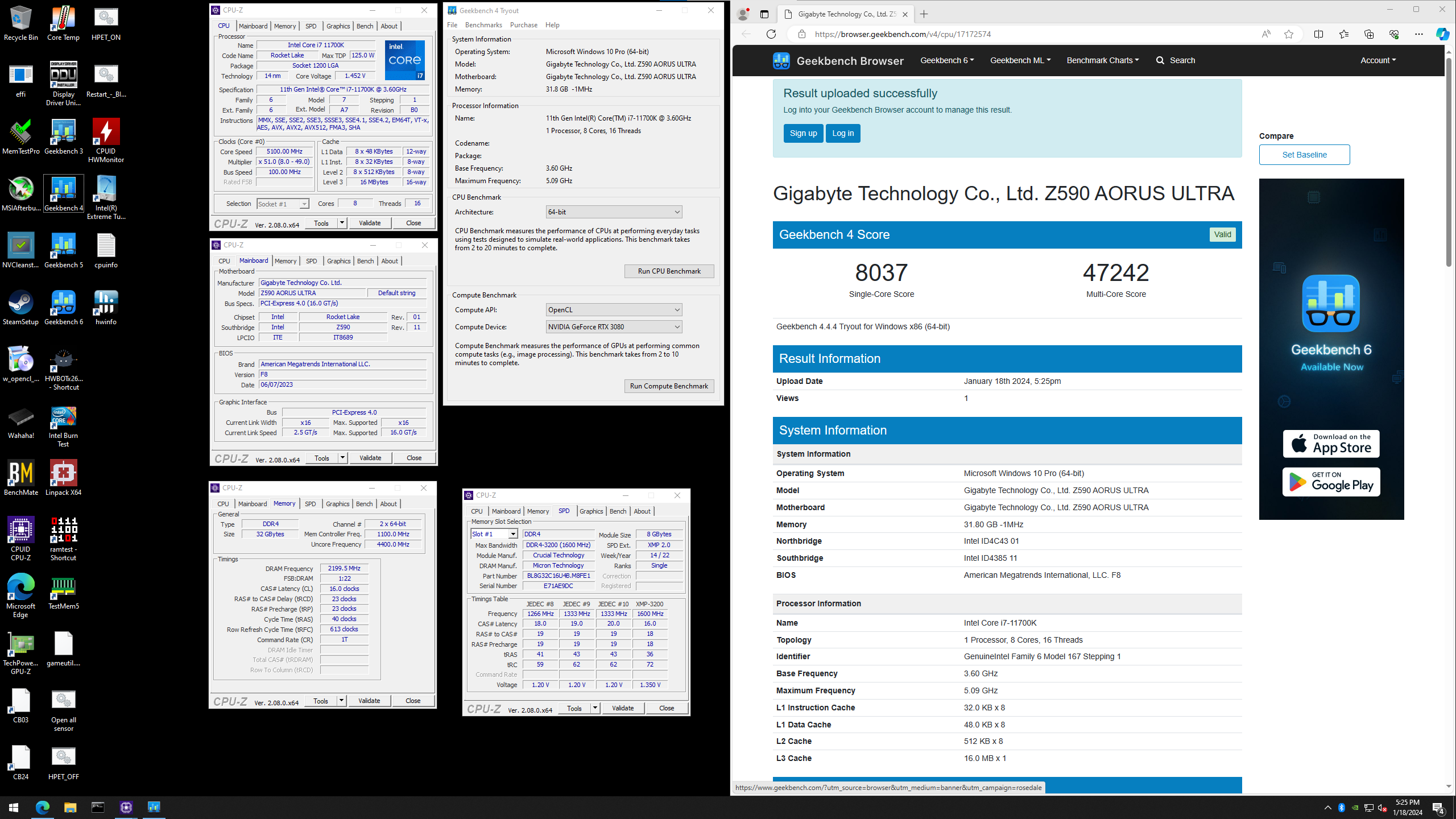Open File menu in Geekbench 4

452,25
